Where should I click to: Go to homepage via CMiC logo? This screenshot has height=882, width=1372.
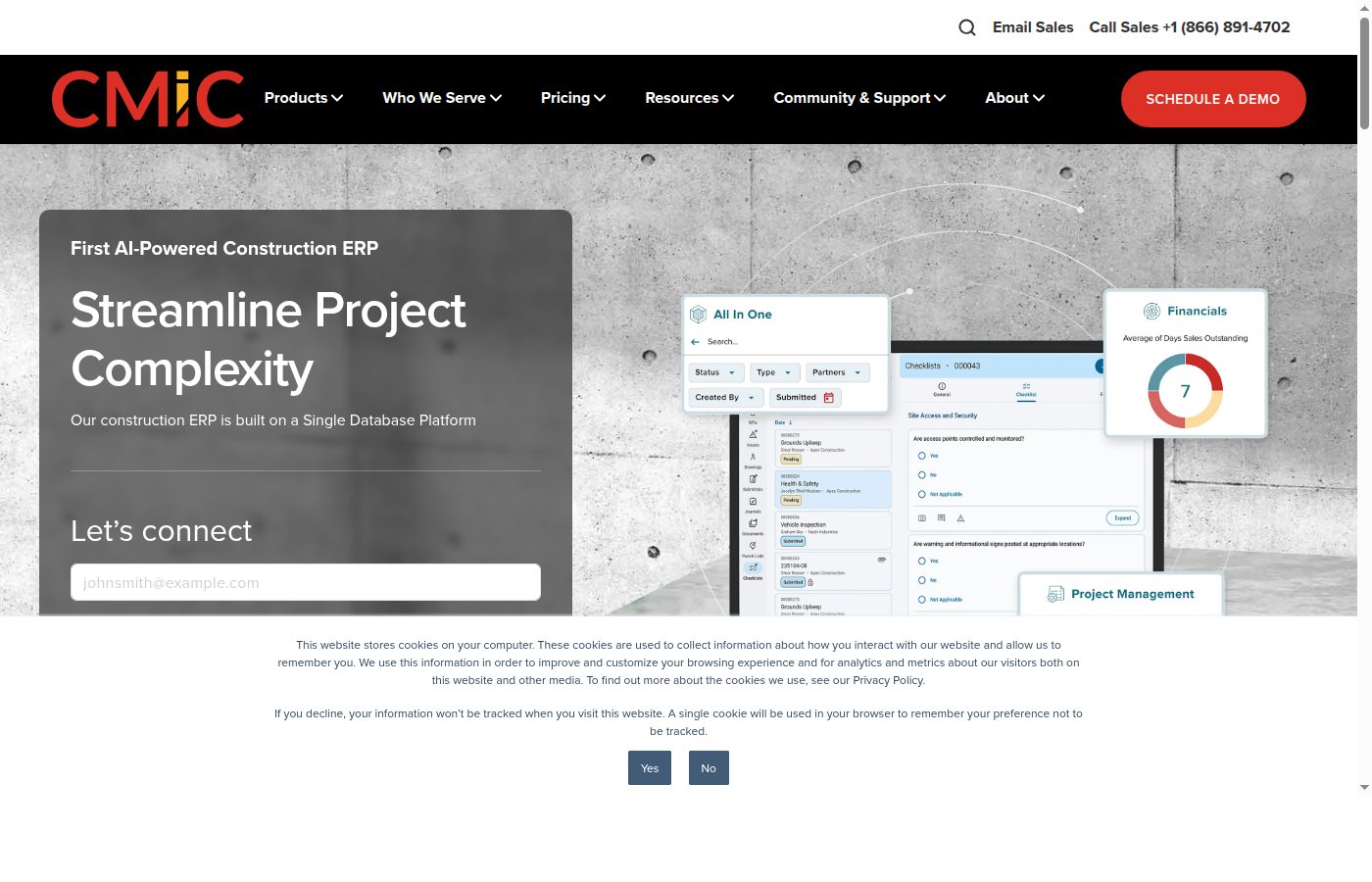click(x=147, y=99)
